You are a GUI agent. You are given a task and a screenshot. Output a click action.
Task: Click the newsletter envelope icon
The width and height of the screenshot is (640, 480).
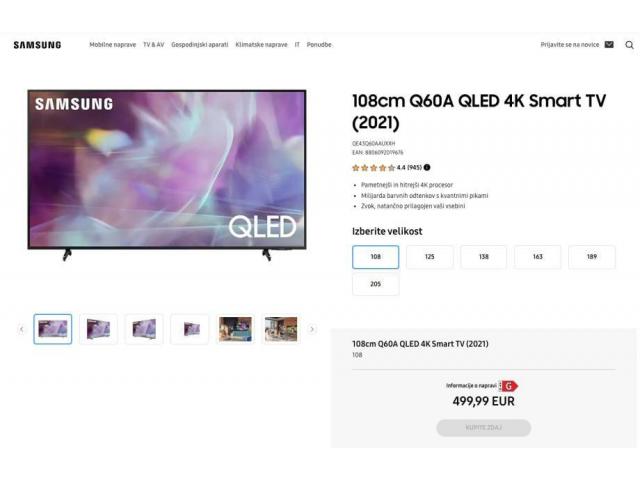point(609,44)
